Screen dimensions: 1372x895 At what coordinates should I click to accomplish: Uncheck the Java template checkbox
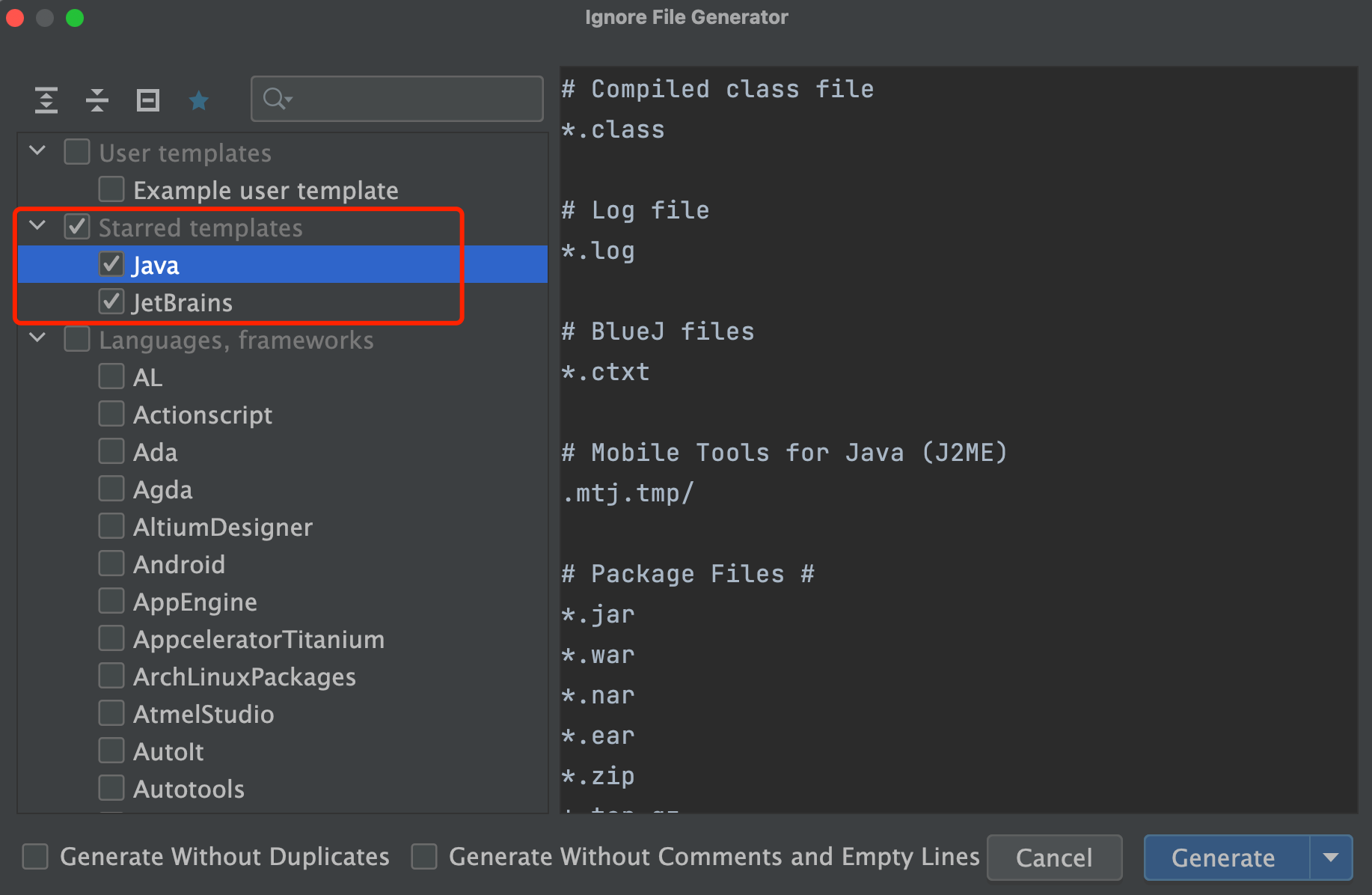(111, 264)
